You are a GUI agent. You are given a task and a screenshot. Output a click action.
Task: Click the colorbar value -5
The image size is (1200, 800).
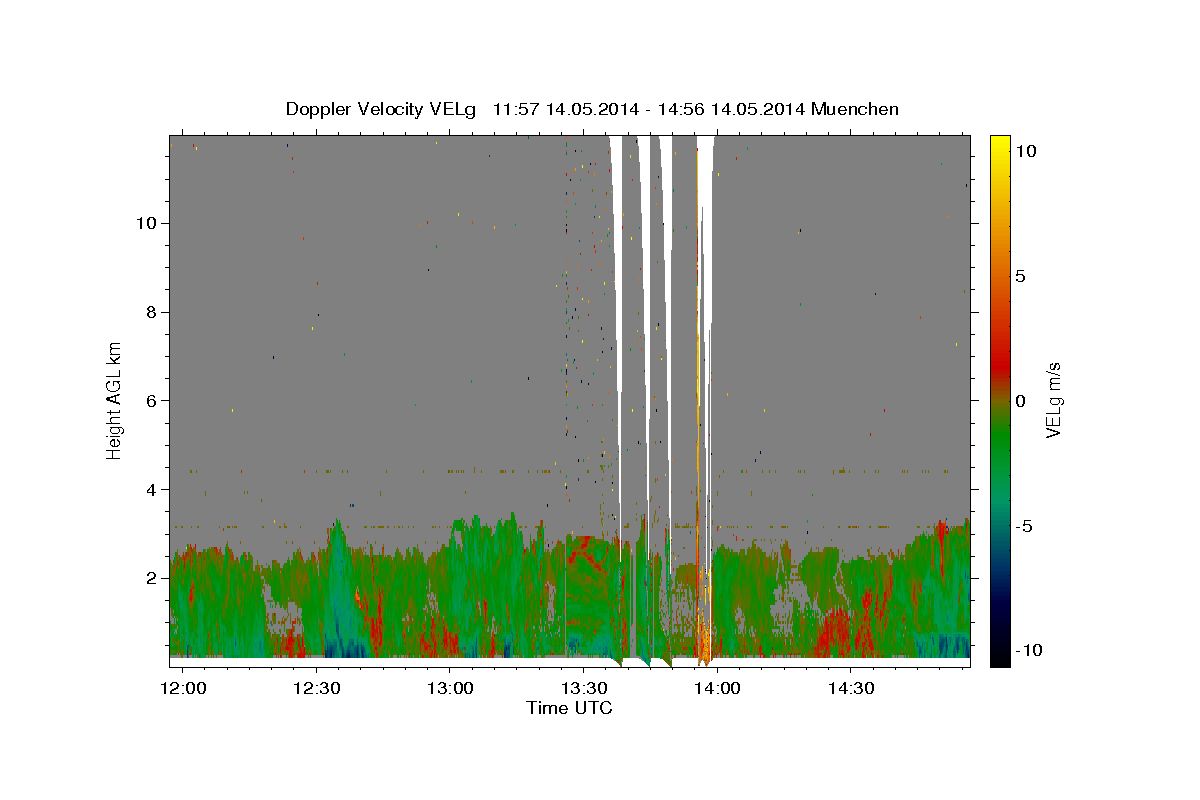coord(1024,526)
